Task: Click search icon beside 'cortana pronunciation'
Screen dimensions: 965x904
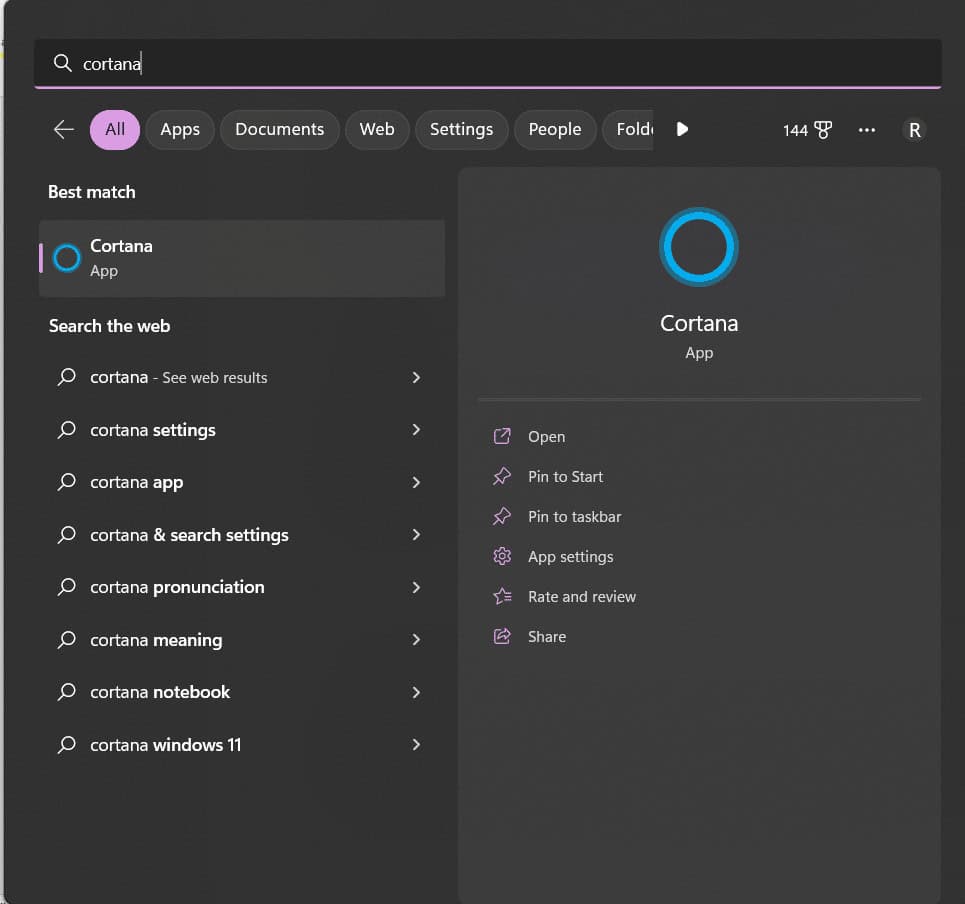Action: (66, 587)
